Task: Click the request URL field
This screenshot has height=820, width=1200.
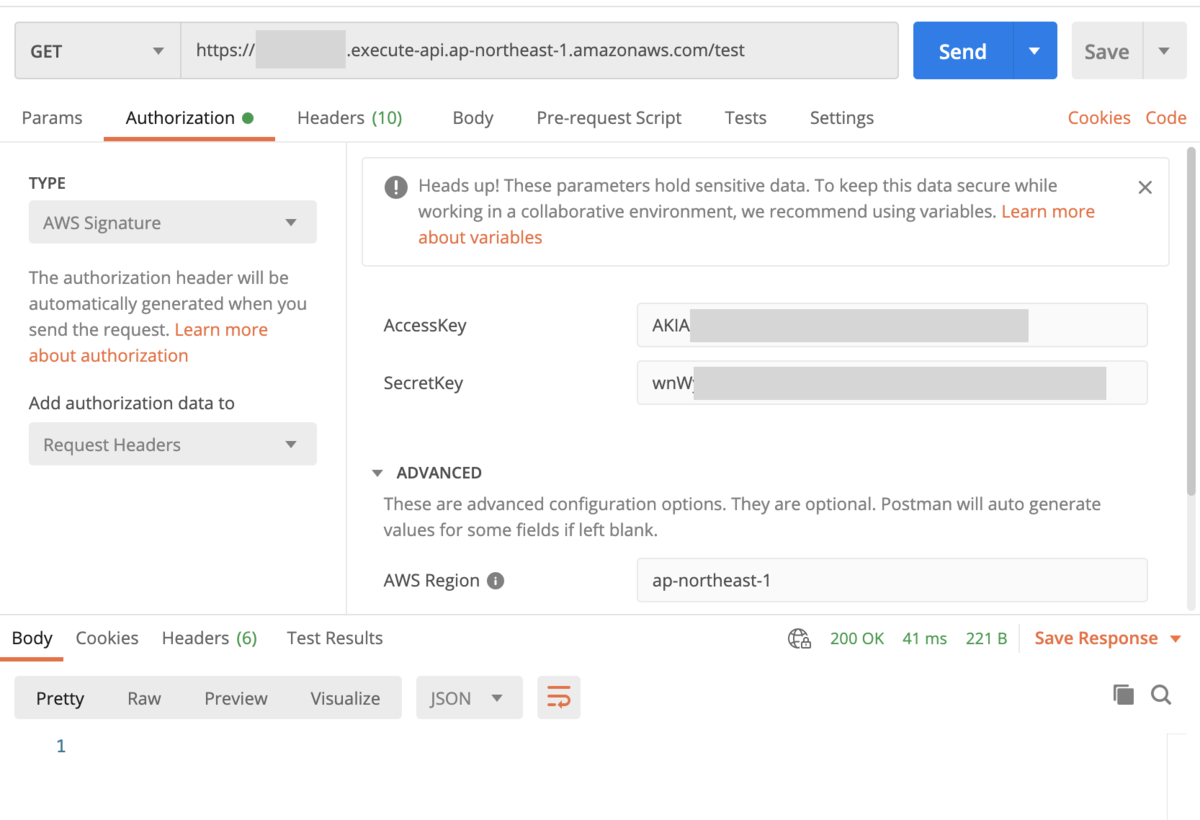Action: pyautogui.click(x=539, y=51)
